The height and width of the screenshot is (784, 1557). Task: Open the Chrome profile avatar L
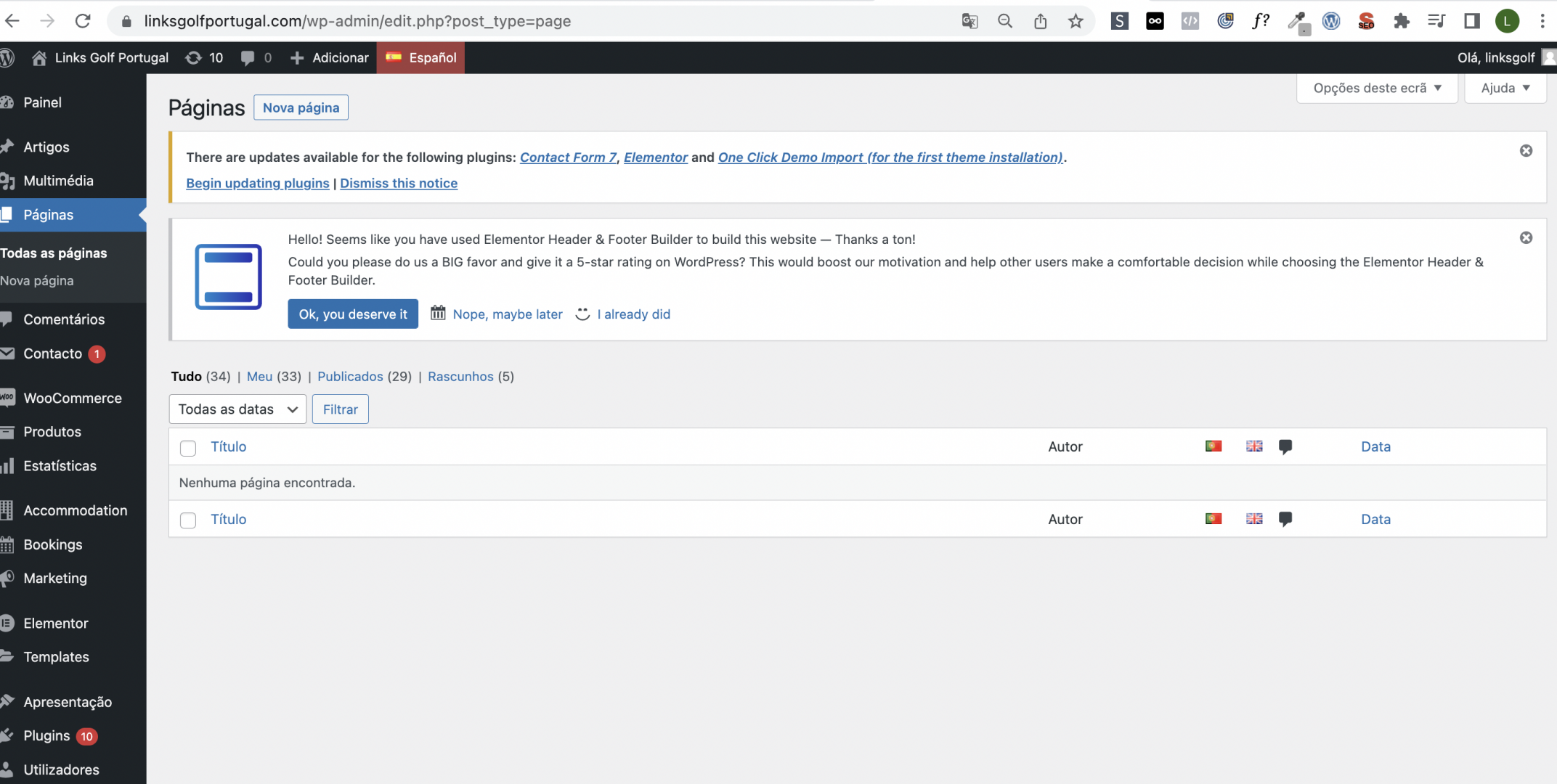1508,21
